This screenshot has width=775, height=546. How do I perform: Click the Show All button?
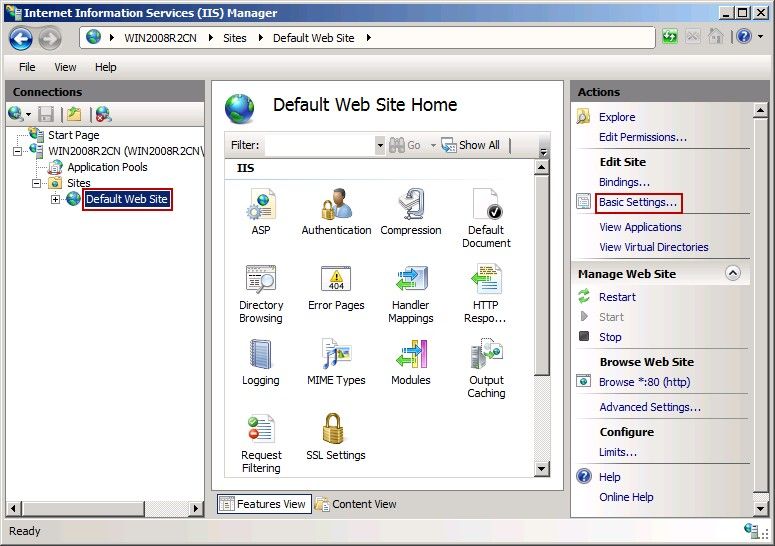(470, 145)
